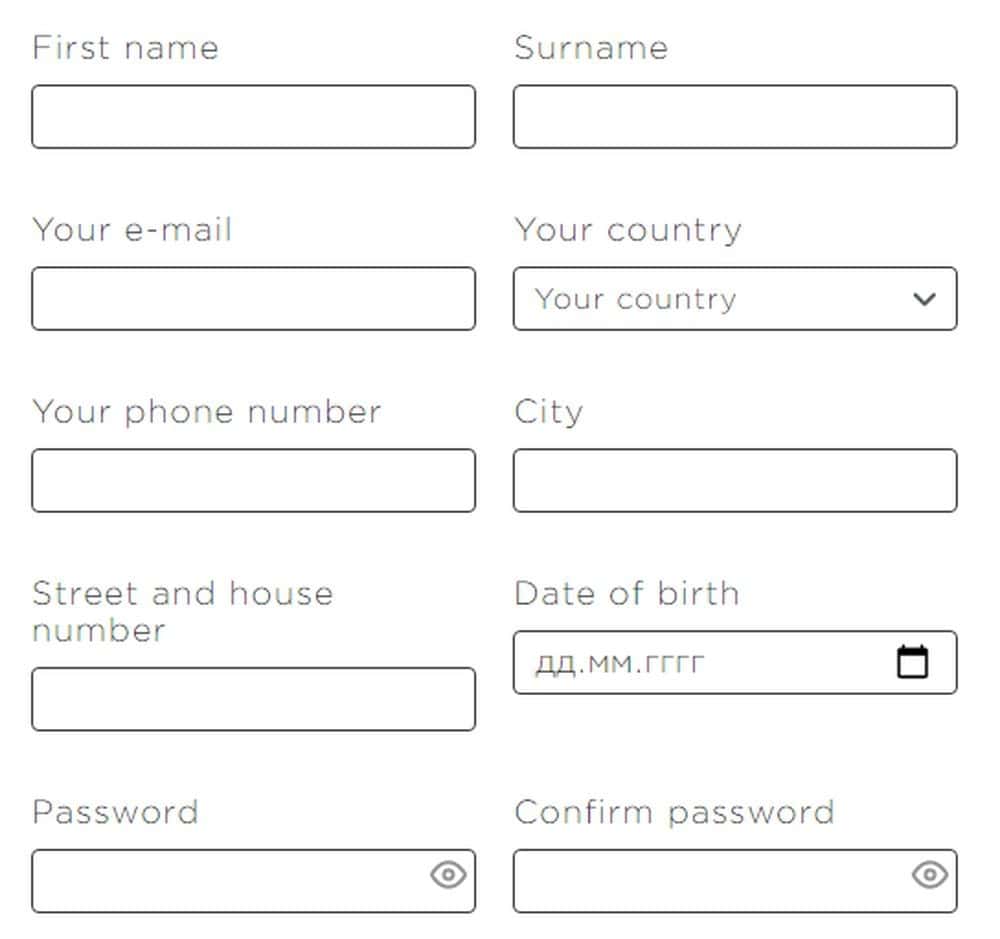The width and height of the screenshot is (1000, 939).
Task: Expand the Your country dropdown arrow
Action: coord(924,299)
